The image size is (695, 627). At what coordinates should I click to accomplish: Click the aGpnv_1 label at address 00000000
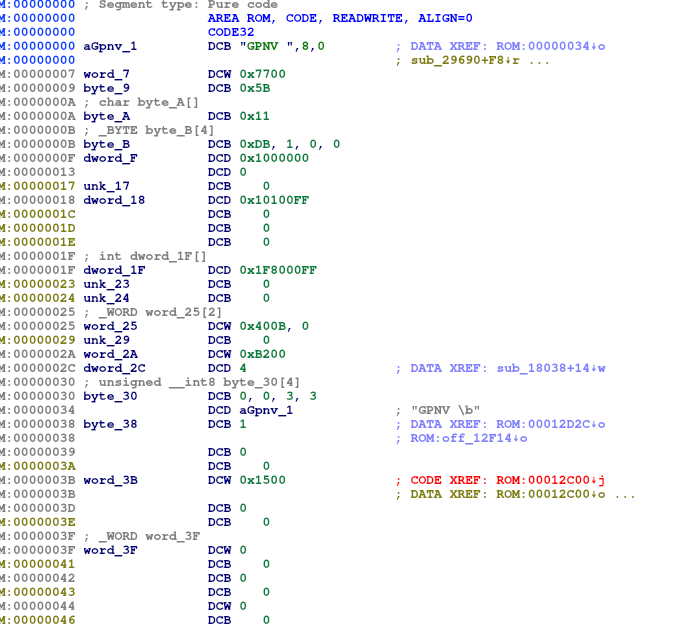(110, 46)
